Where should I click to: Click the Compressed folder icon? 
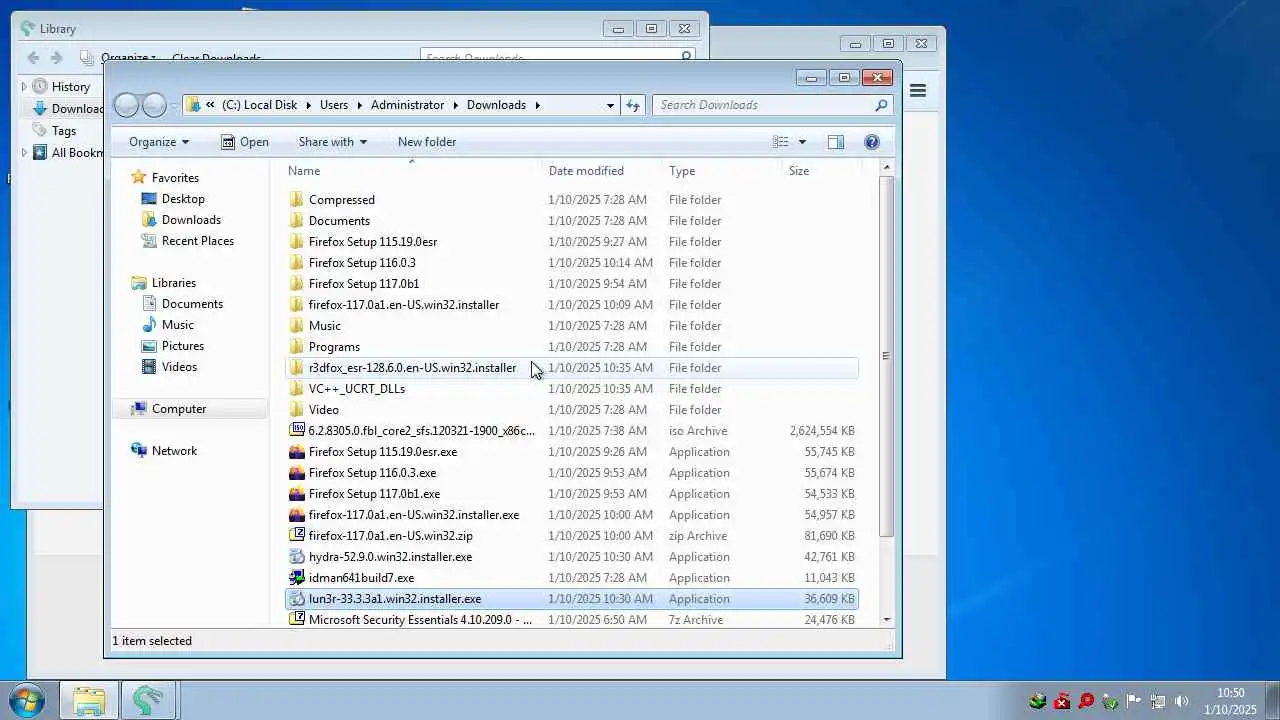coord(296,200)
